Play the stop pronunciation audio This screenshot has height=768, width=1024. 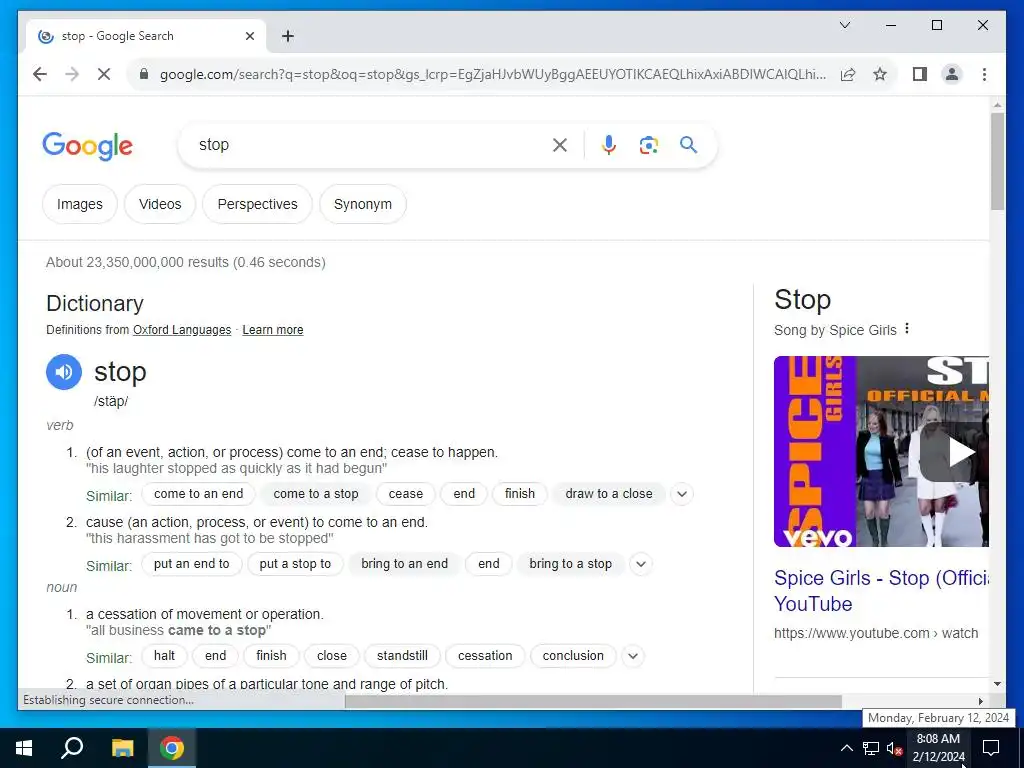(x=63, y=372)
